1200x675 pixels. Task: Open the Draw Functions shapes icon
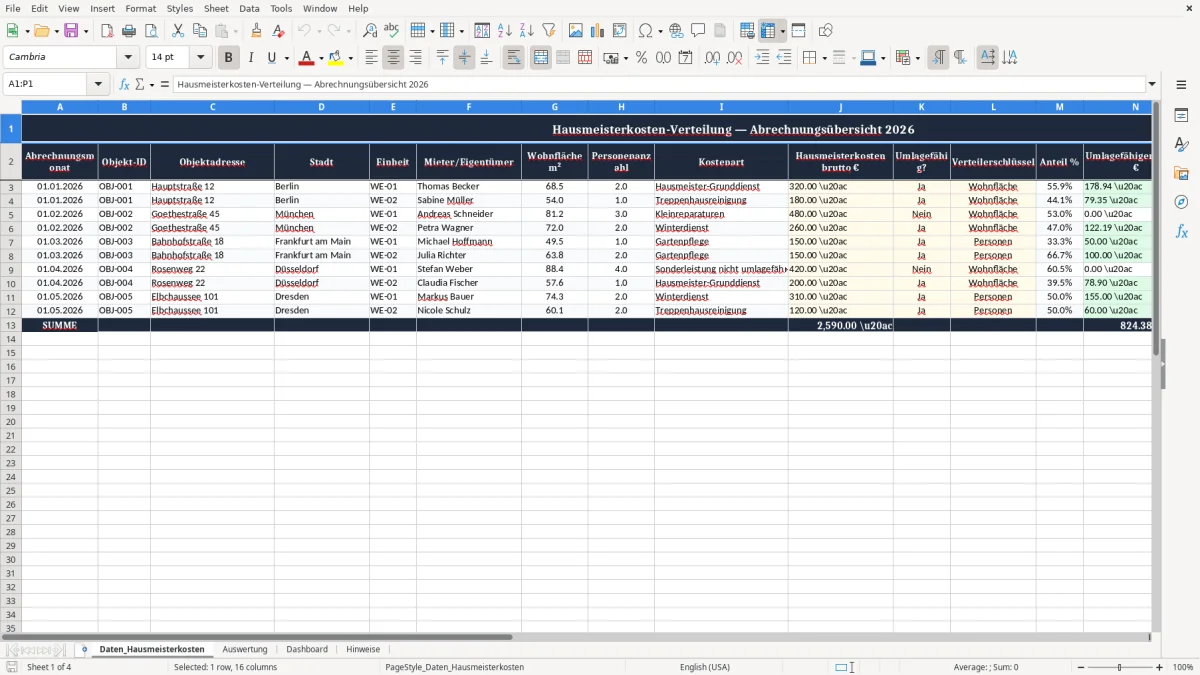826,31
